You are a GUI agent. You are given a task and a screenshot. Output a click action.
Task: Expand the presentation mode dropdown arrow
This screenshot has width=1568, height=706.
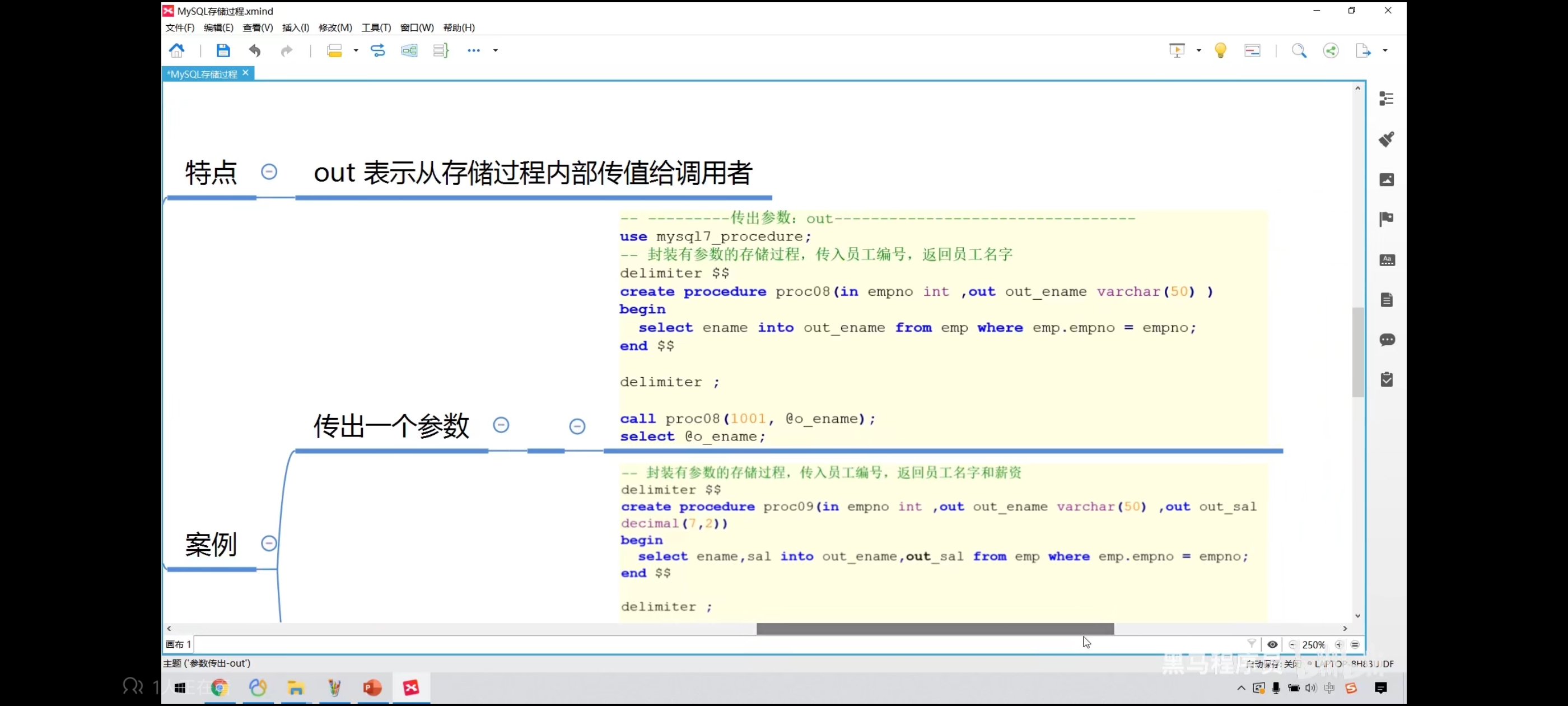click(1198, 50)
